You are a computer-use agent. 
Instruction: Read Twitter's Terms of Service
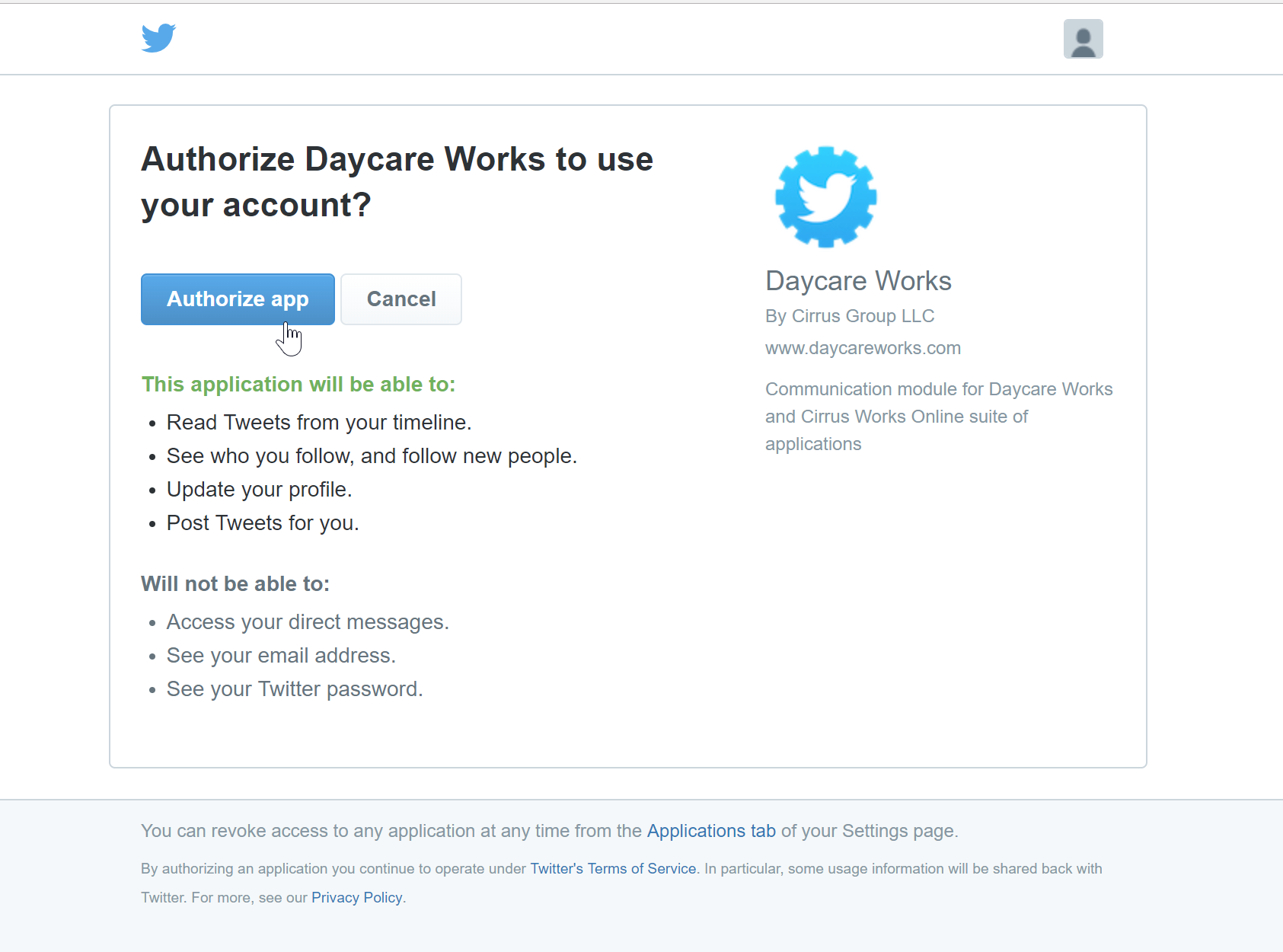(x=613, y=869)
